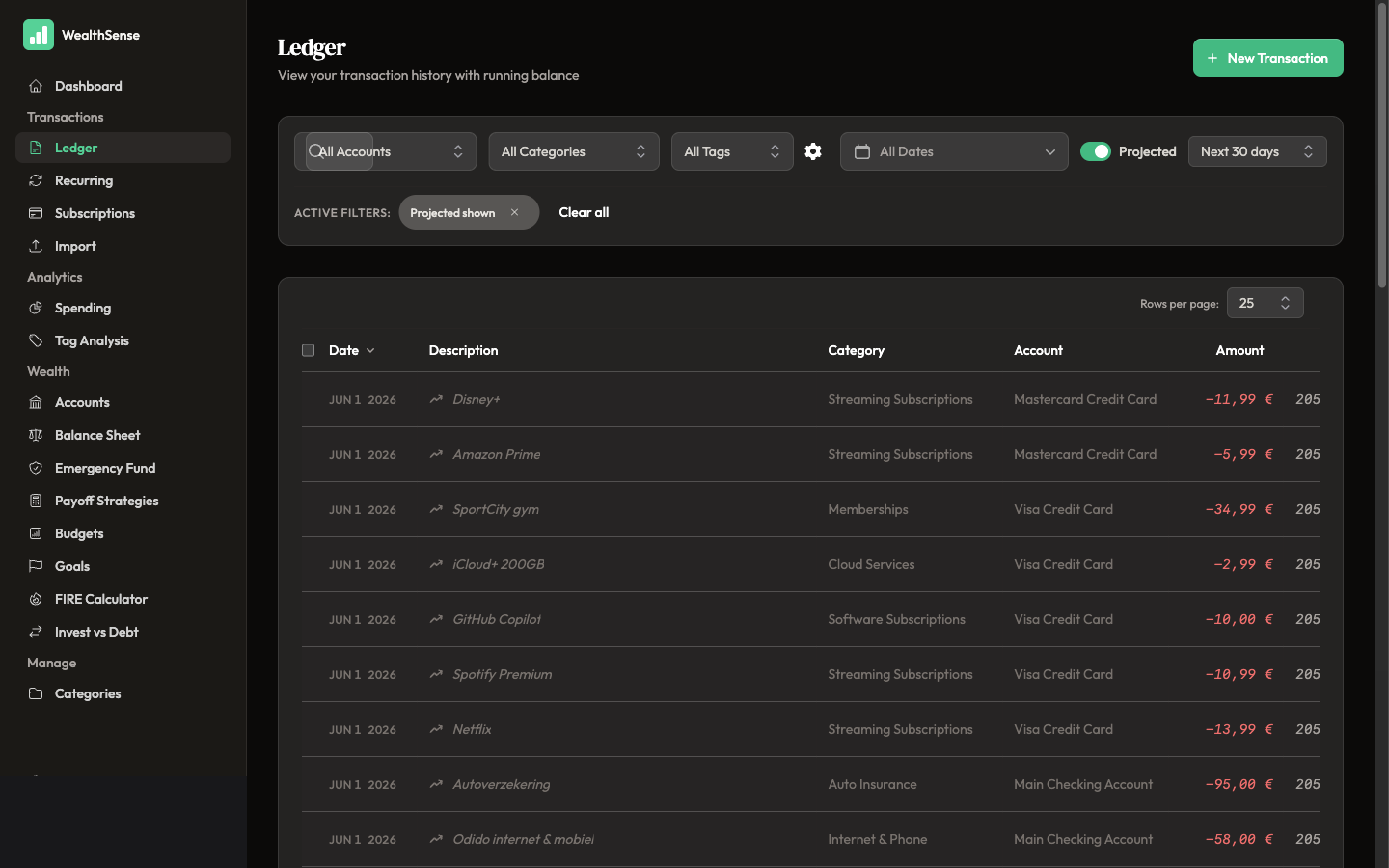
Task: Click the Category column header
Action: pos(856,350)
